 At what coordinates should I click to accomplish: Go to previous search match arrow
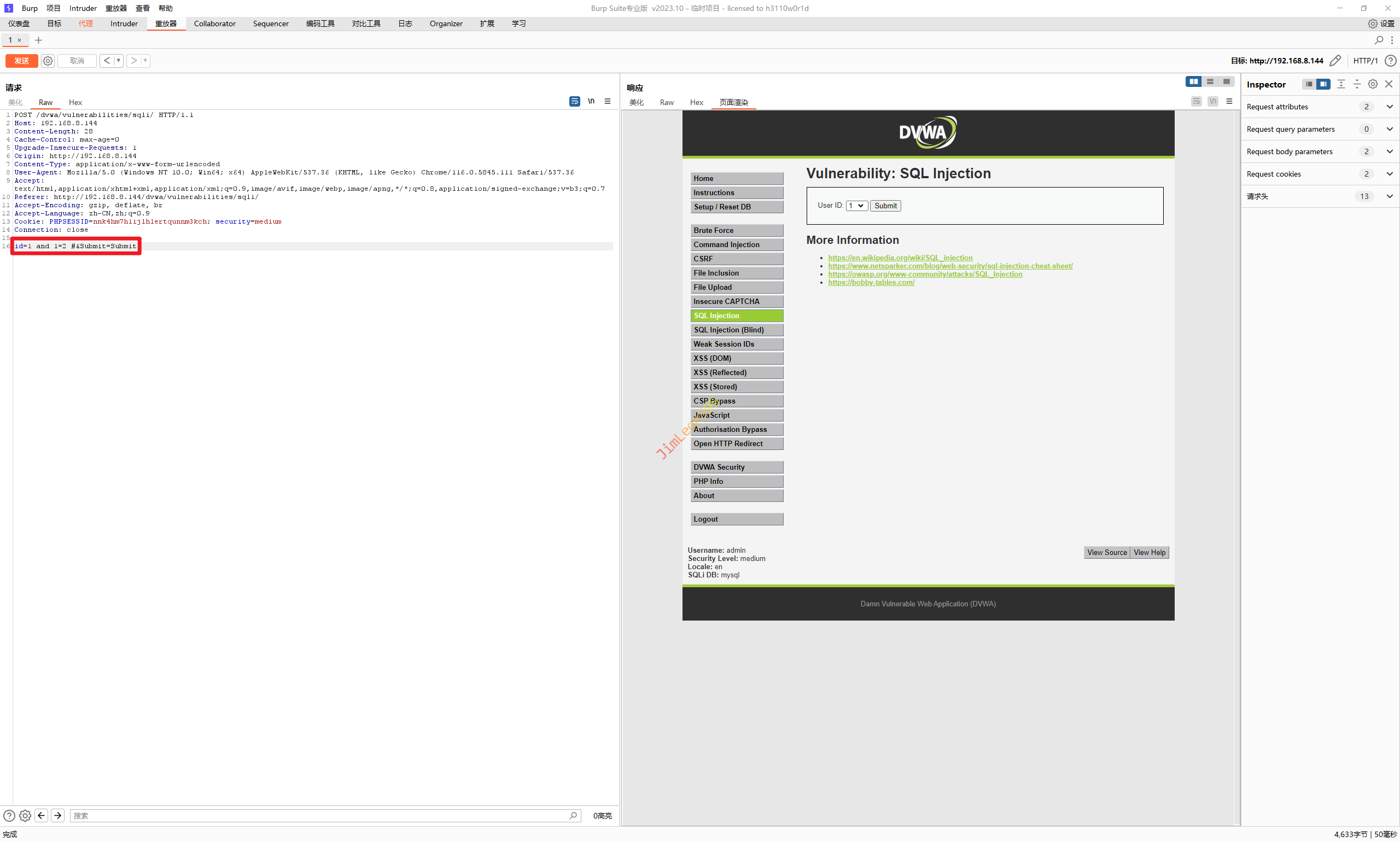[42, 815]
